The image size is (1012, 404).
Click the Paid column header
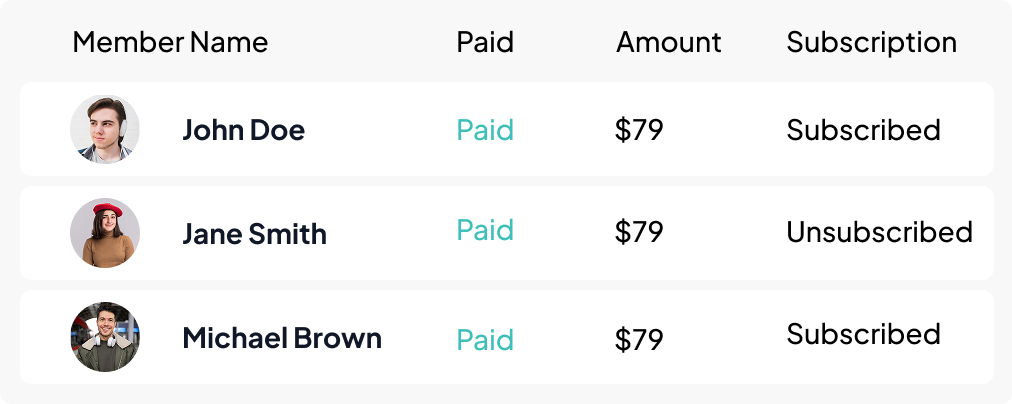(485, 43)
